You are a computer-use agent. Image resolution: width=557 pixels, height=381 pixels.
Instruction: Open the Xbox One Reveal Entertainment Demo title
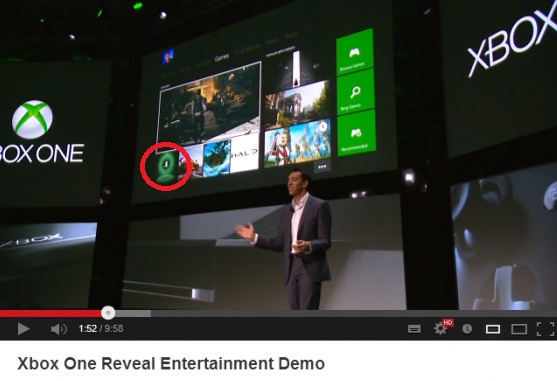click(x=171, y=364)
